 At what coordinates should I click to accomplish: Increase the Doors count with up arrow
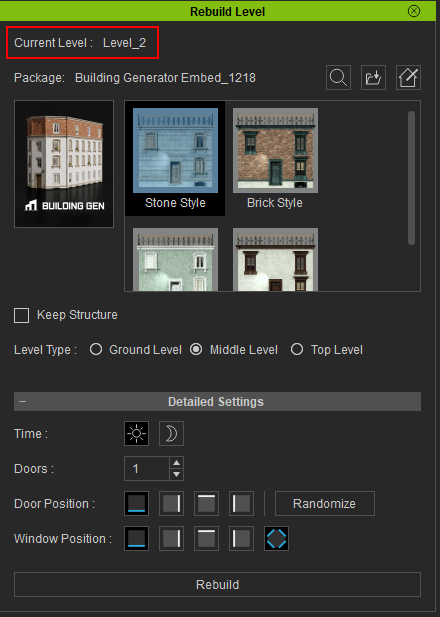click(x=177, y=463)
